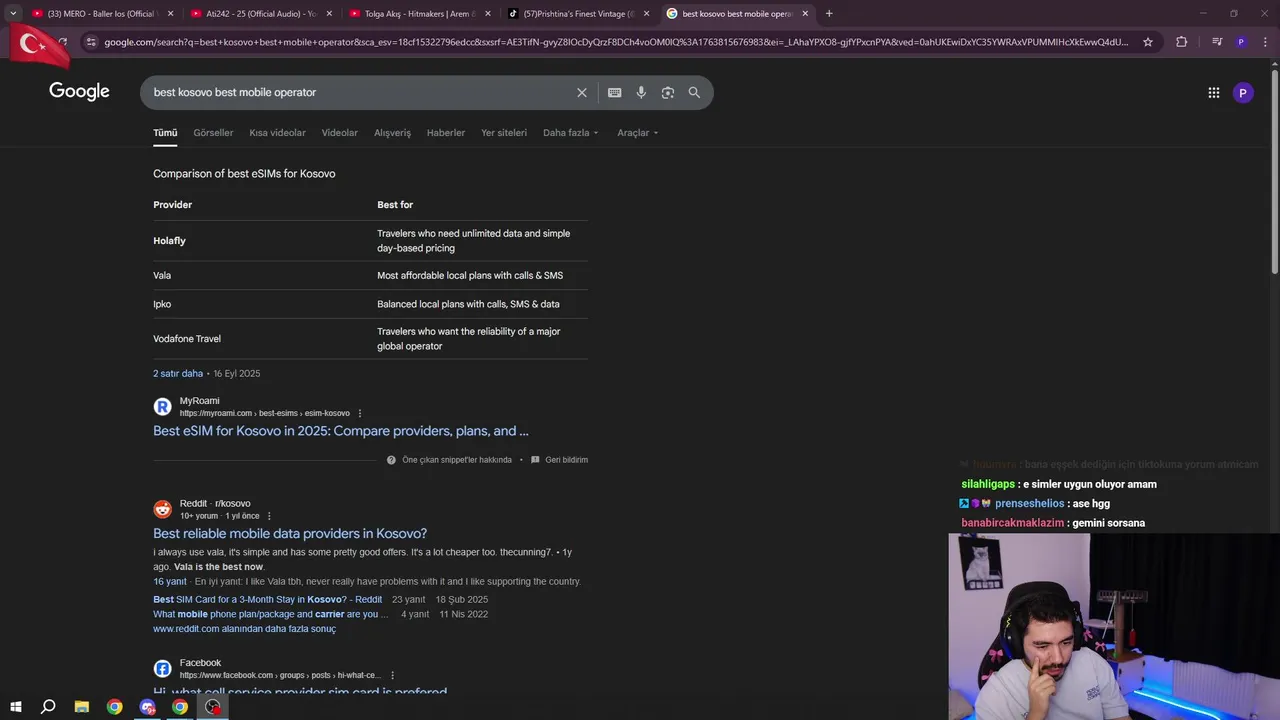Select the Kısa videolar search filter
1280x720 pixels.
pyautogui.click(x=277, y=133)
